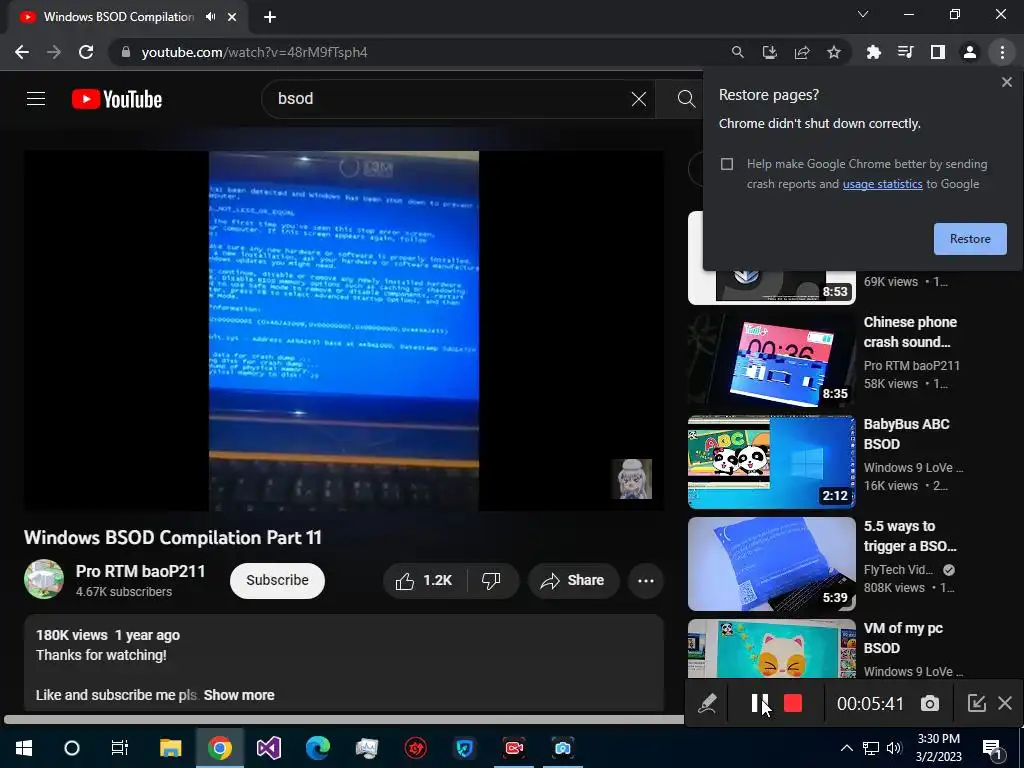The height and width of the screenshot is (768, 1024).
Task: Open VM of my pc BSOD video
Action: [x=771, y=648]
